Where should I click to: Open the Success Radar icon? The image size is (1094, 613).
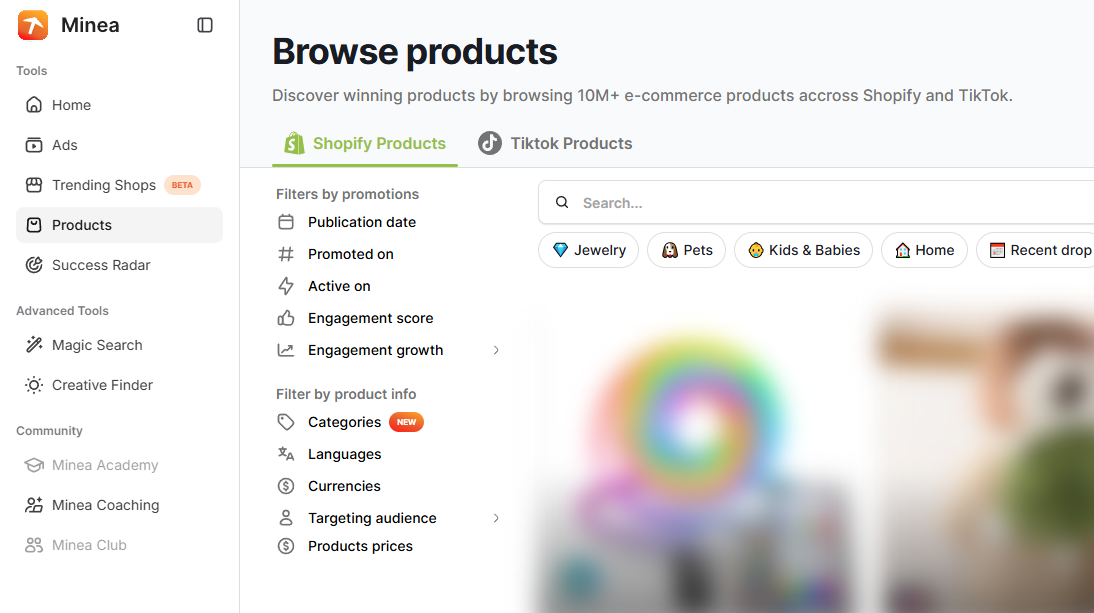point(34,265)
